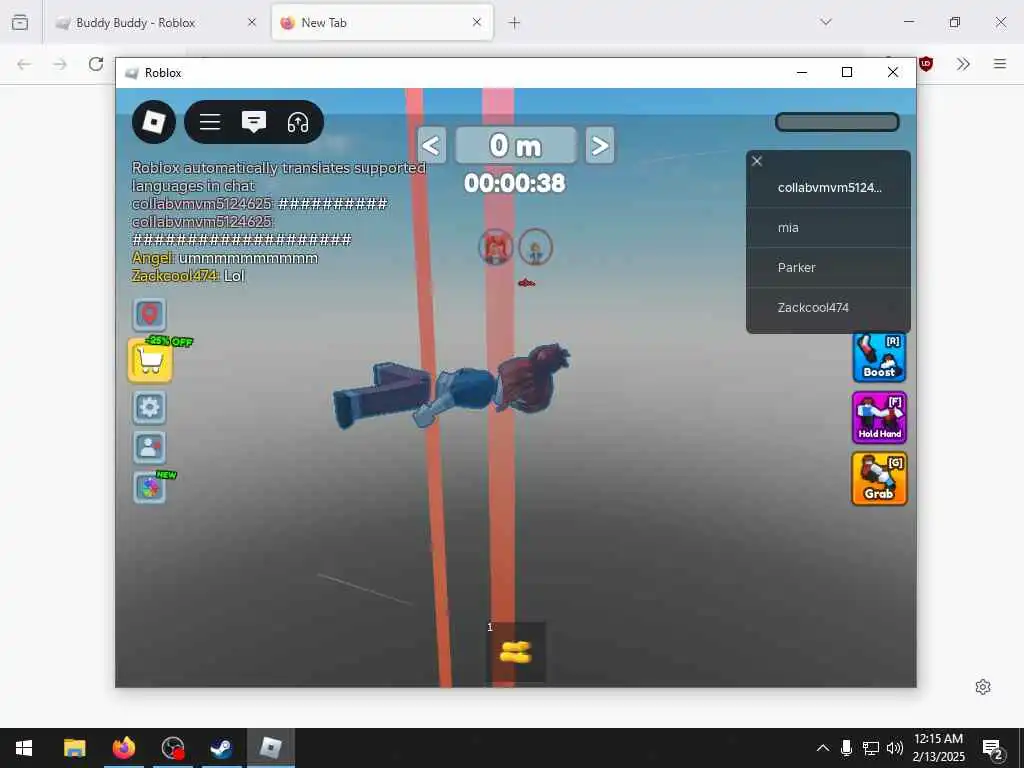Switch to Buddy Buddy - Roblox tab
Screen dimensions: 1024x768
click(155, 23)
